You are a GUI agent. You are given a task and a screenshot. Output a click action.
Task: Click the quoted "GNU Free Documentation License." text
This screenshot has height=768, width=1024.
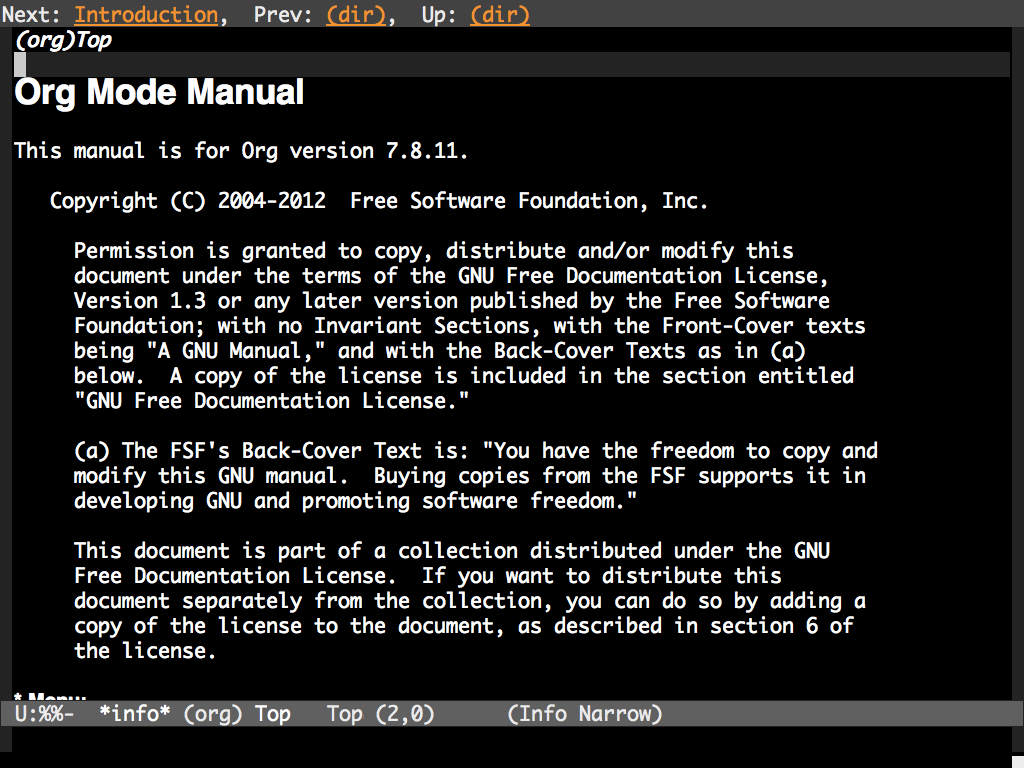click(272, 401)
